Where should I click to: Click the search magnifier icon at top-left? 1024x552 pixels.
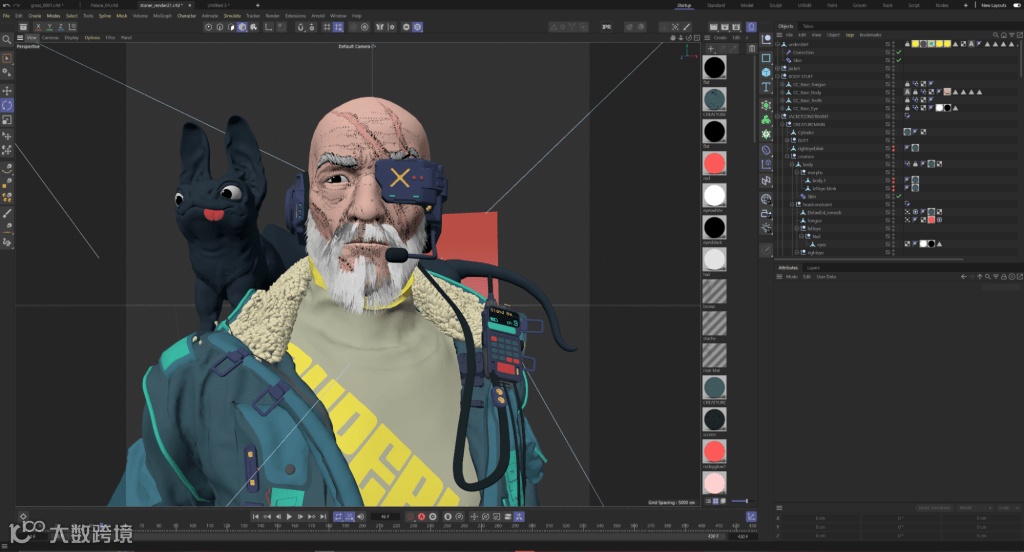click(6, 39)
